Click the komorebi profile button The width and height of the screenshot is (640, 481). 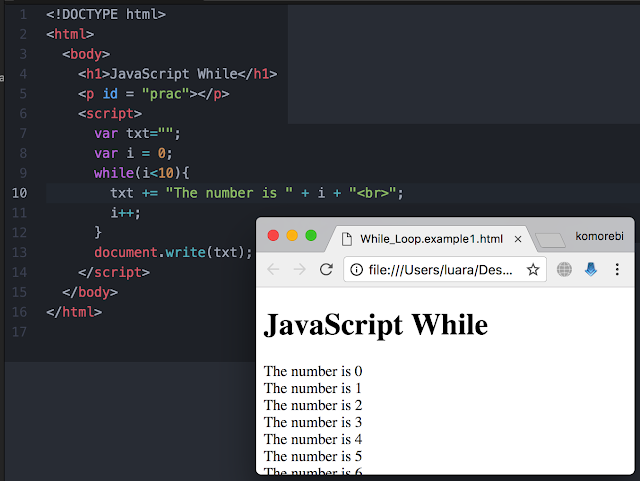599,236
